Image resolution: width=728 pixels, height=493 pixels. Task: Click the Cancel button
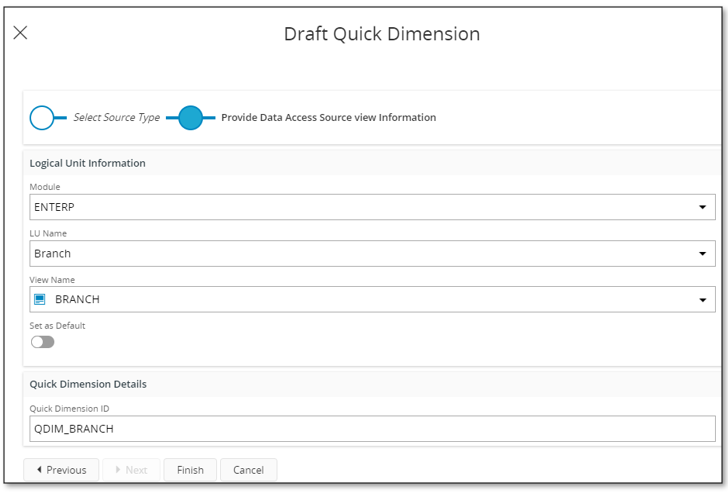point(248,470)
